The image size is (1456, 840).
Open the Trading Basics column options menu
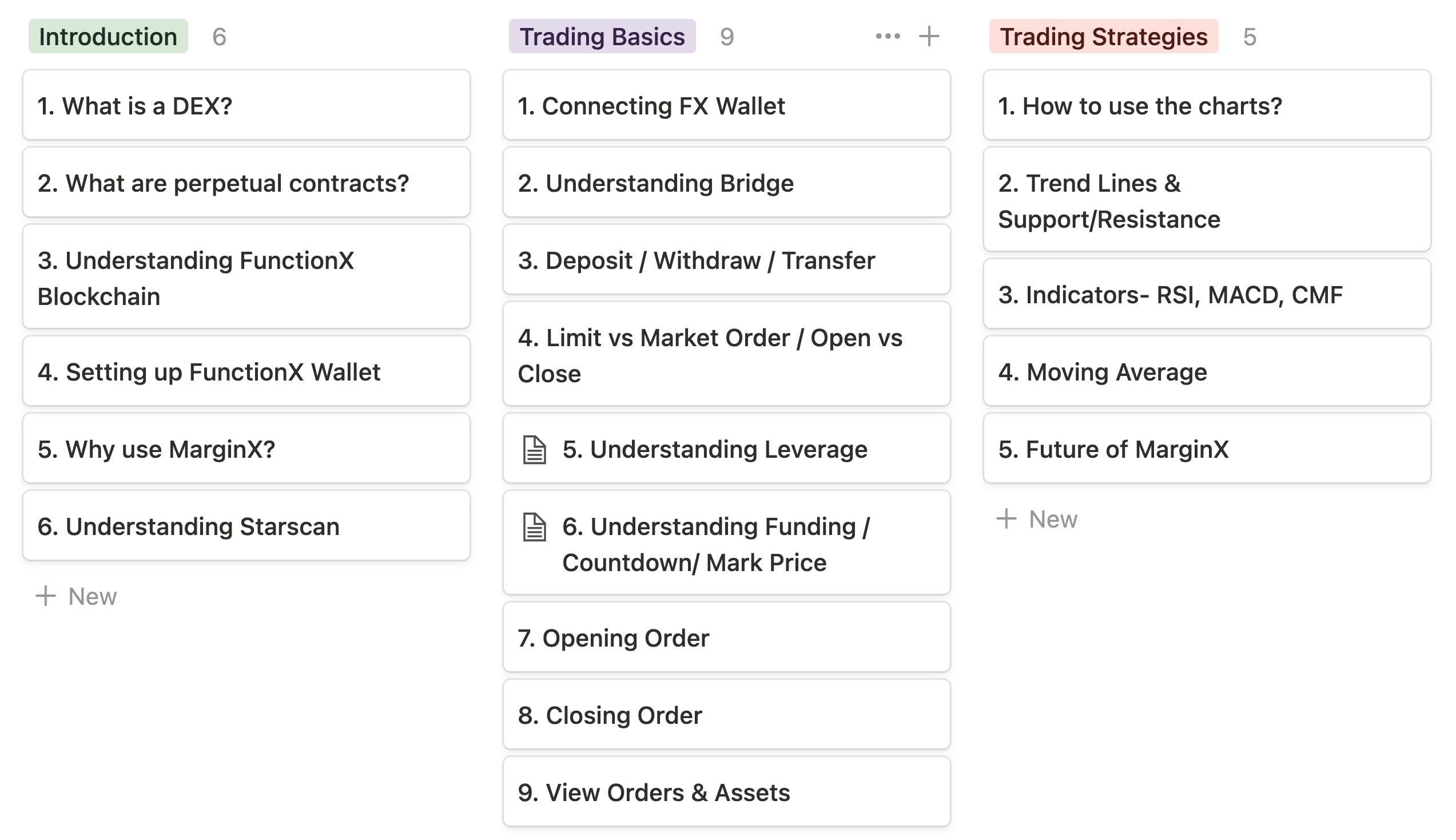click(888, 37)
